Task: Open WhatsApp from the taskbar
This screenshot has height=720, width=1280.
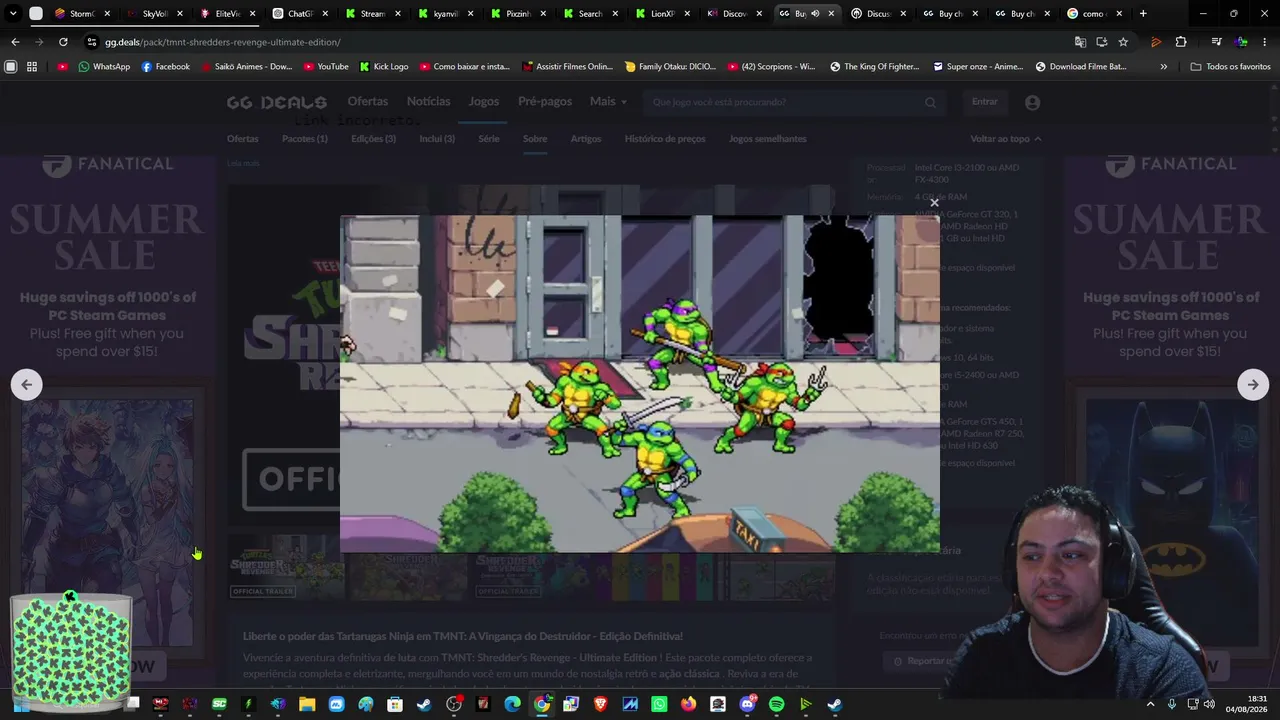Action: click(x=659, y=704)
